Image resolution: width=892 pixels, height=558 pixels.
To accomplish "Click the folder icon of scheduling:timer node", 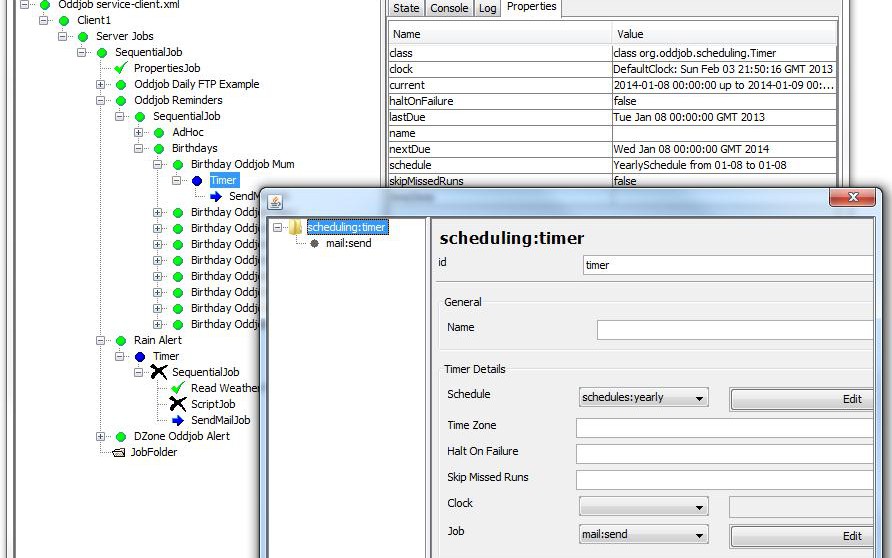I will (x=296, y=227).
